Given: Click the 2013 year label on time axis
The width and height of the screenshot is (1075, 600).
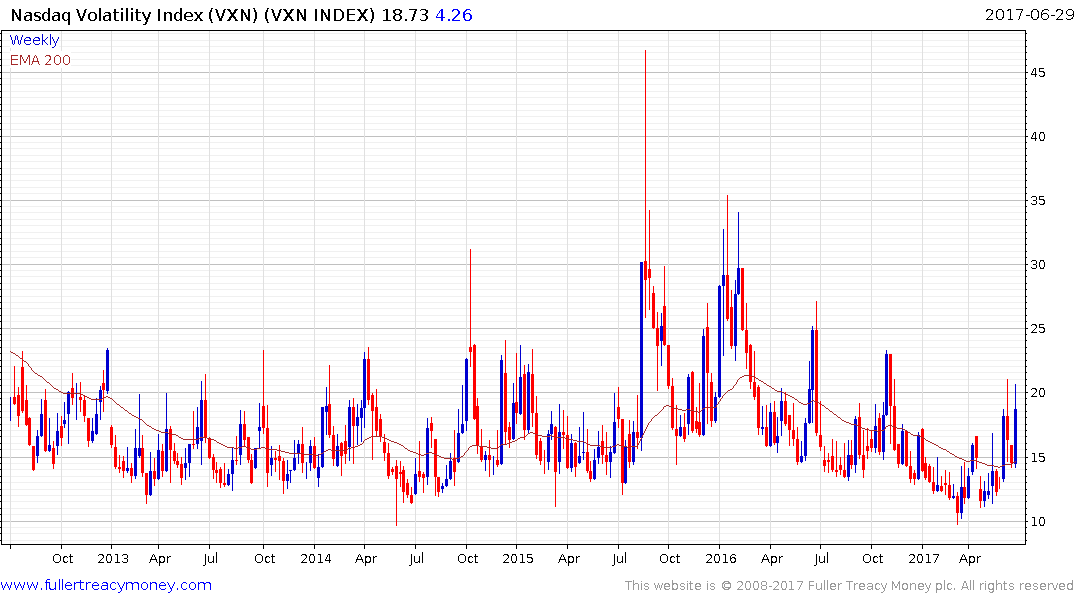Looking at the screenshot, I should pyautogui.click(x=113, y=558).
